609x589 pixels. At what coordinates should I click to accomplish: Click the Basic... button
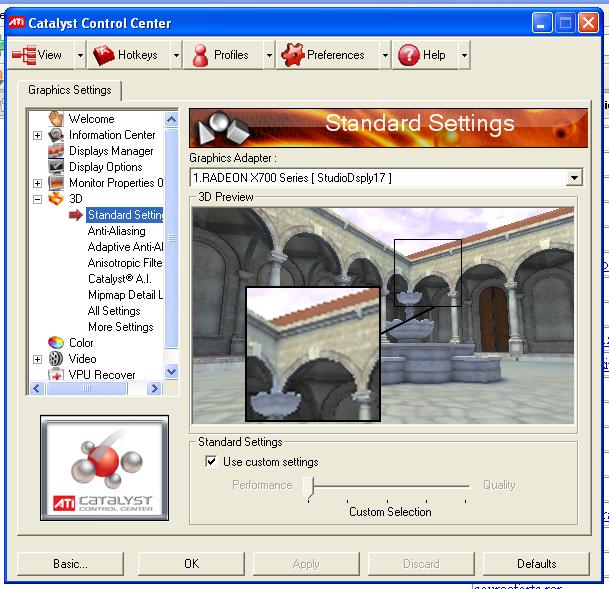(70, 563)
